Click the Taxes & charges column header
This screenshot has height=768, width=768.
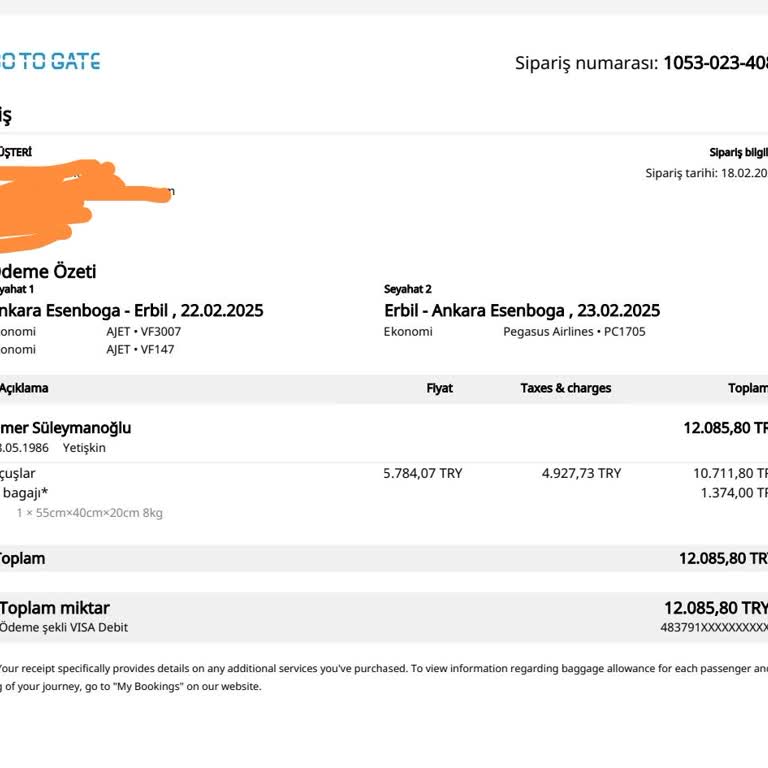point(565,388)
